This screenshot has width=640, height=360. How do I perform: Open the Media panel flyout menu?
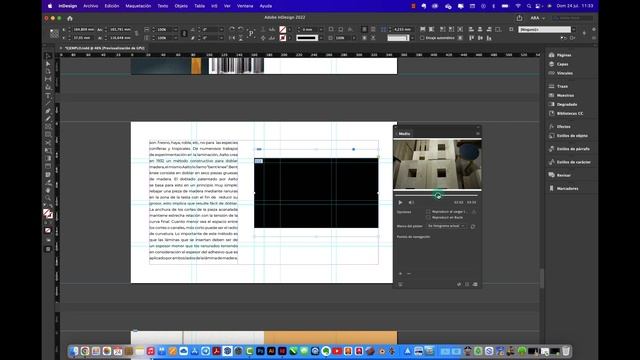tap(478, 133)
